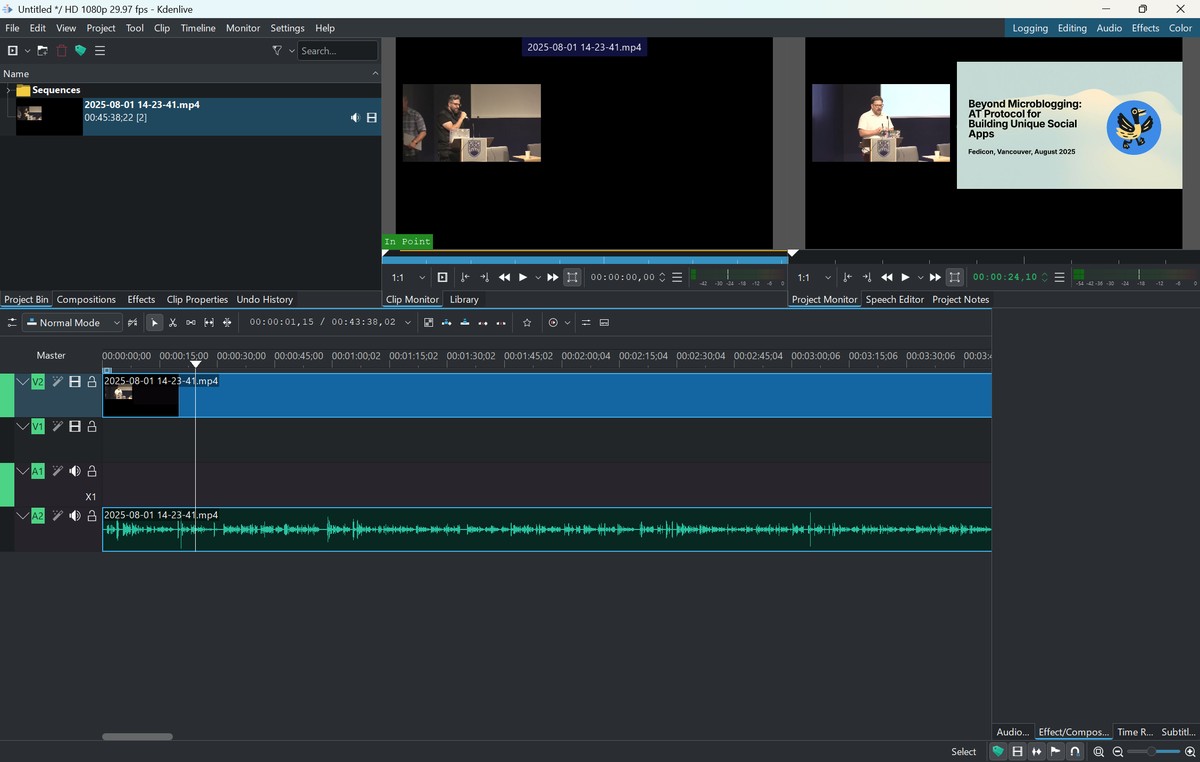Toggle video thumbnails display in status bar
Screen dimensions: 1200x762
pyautogui.click(x=1017, y=751)
